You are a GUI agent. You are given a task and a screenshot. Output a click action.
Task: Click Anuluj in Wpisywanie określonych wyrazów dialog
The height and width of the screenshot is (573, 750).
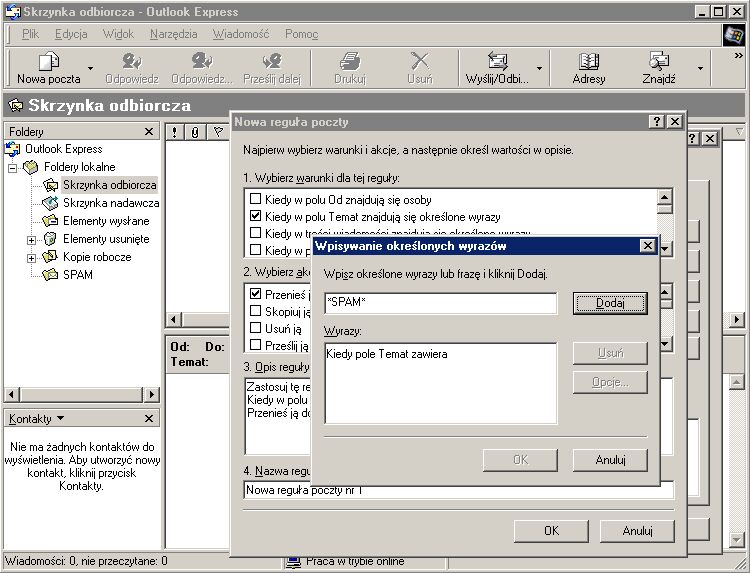[610, 460]
